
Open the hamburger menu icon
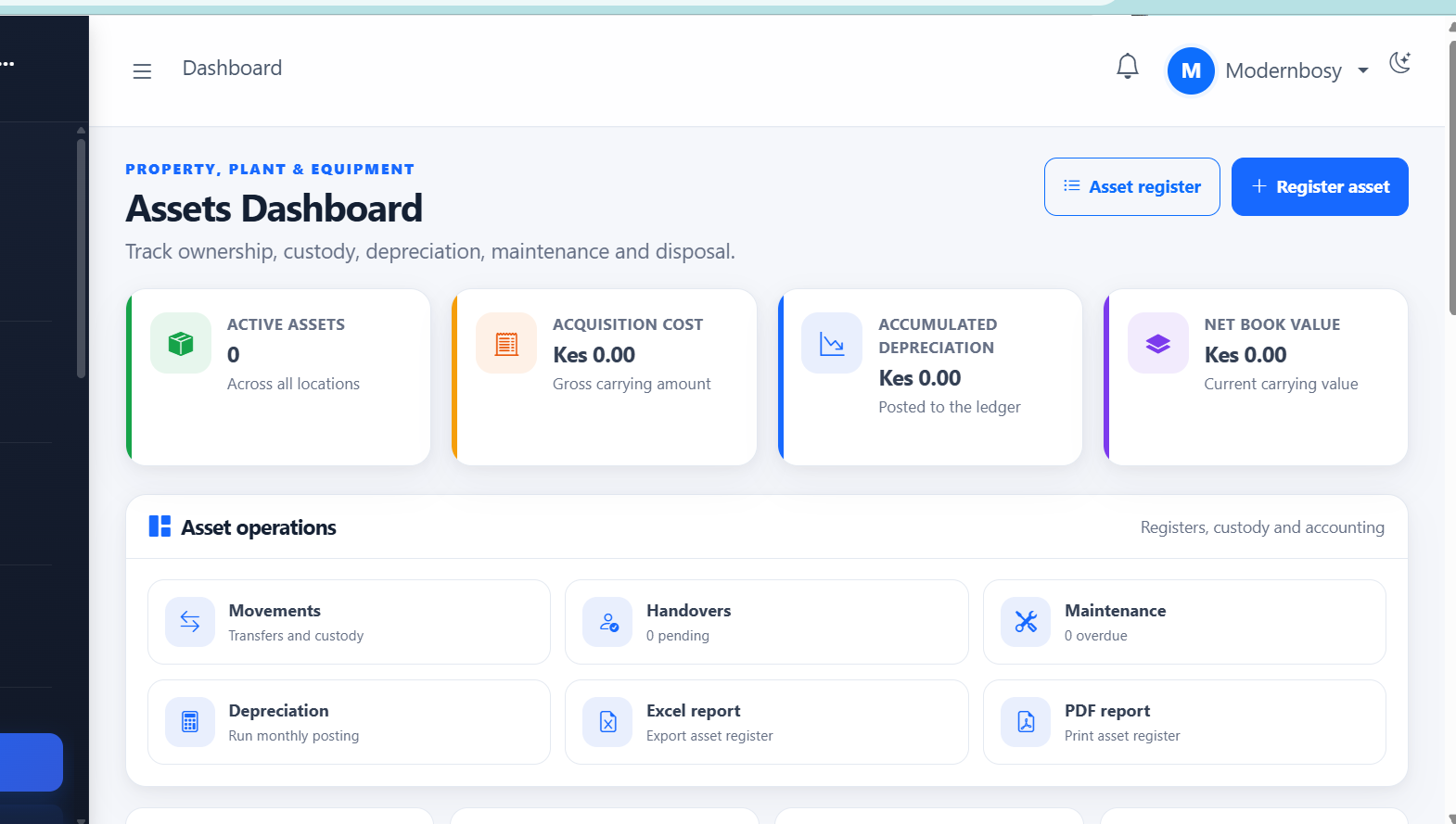pos(142,71)
